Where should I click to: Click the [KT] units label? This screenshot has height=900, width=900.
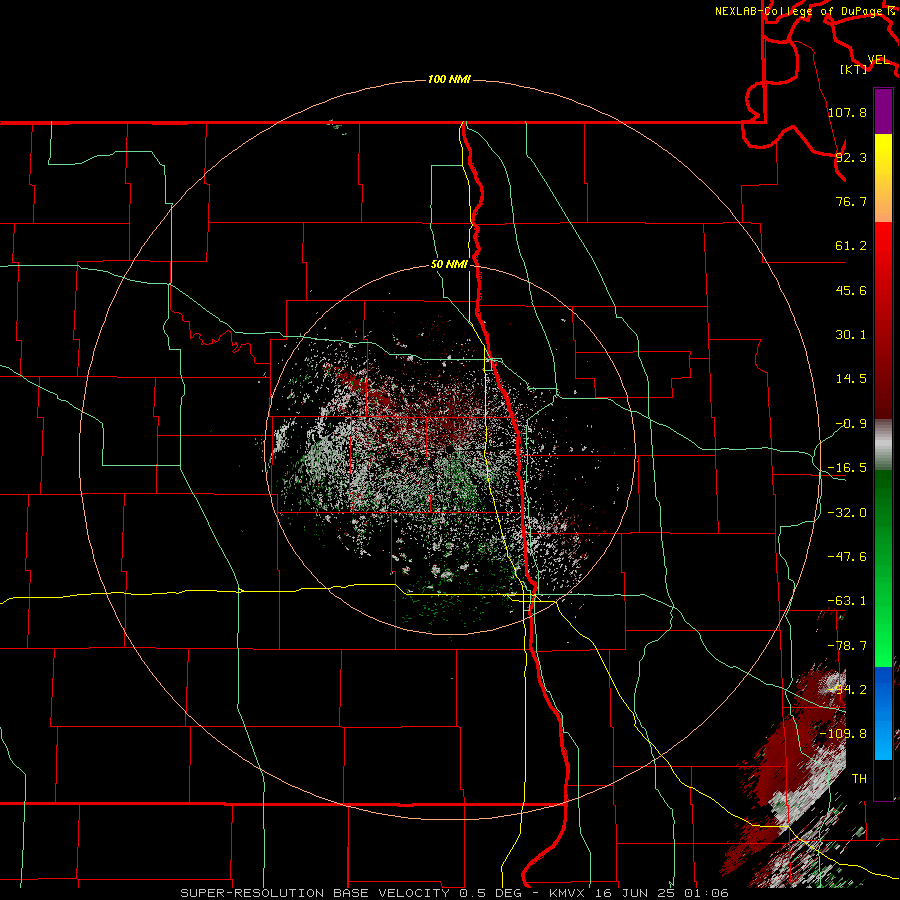[x=854, y=69]
